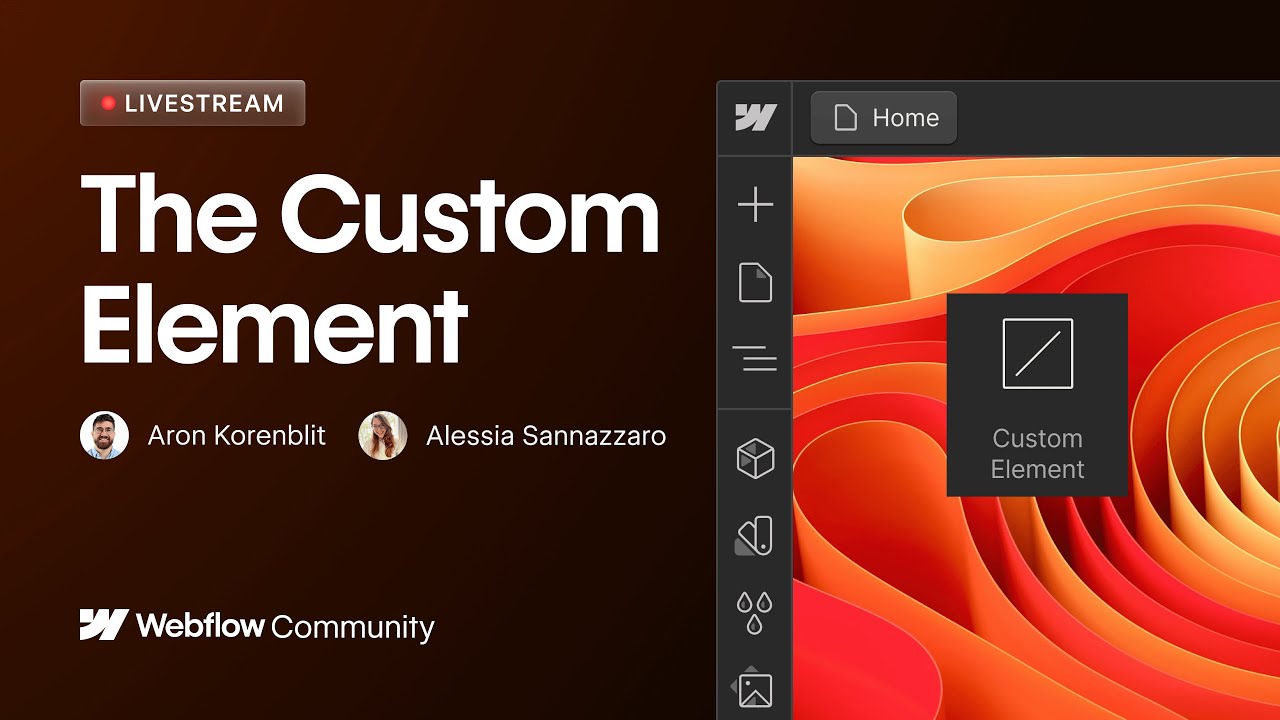Click the Custom Element slash icon
This screenshot has width=1280, height=720.
(x=1038, y=354)
